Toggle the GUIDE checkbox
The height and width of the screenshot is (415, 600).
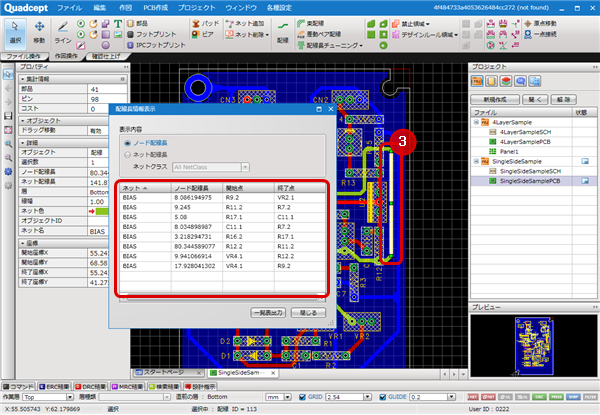382,397
